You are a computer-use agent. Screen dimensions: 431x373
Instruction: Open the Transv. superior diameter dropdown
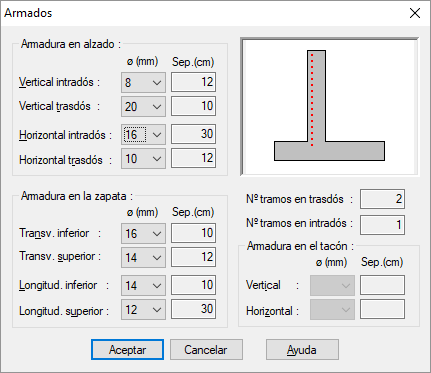[x=143, y=257]
